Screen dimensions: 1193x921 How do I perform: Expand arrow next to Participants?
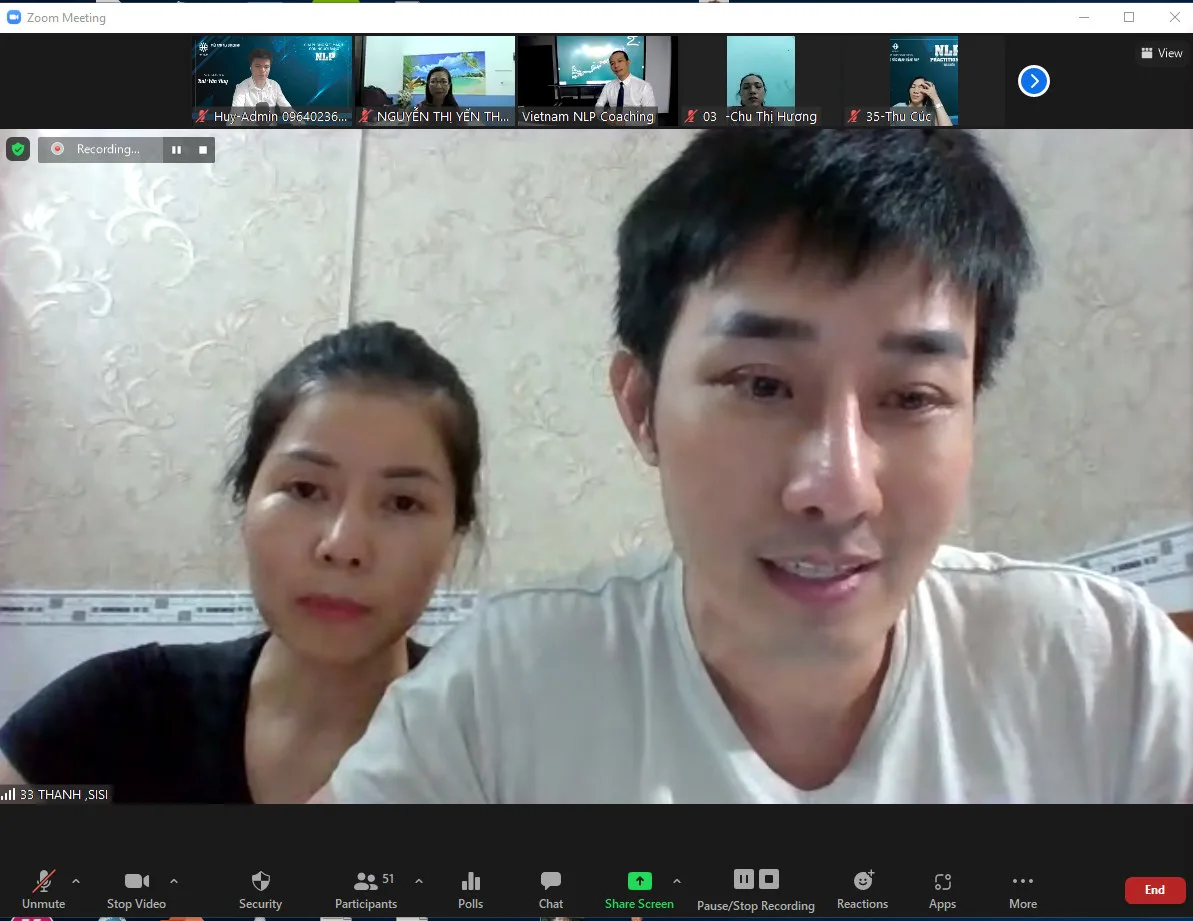click(419, 881)
